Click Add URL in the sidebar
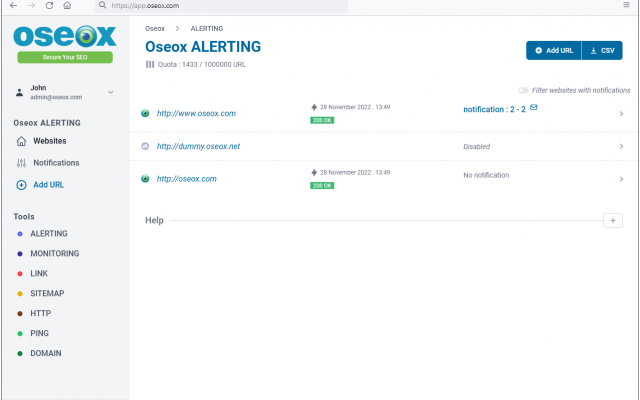Image resolution: width=640 pixels, height=400 pixels. [49, 185]
